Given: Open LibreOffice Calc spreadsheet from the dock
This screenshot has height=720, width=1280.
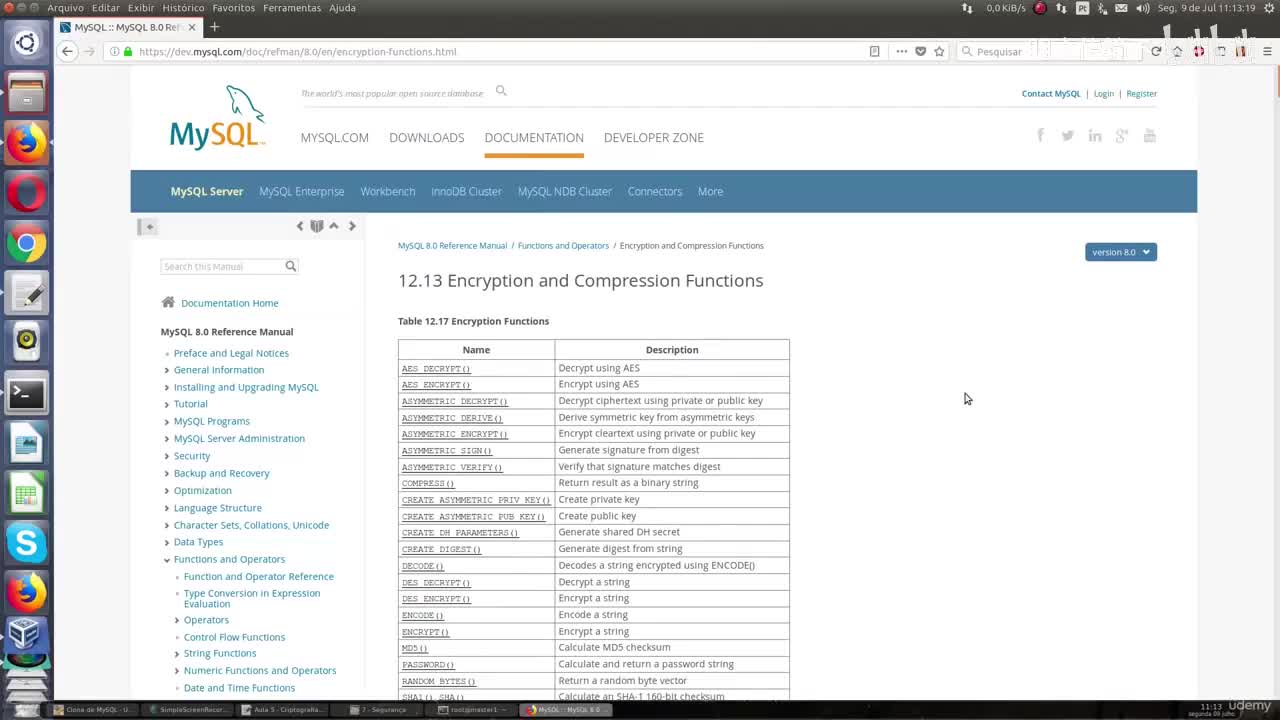Looking at the screenshot, I should pos(26,494).
